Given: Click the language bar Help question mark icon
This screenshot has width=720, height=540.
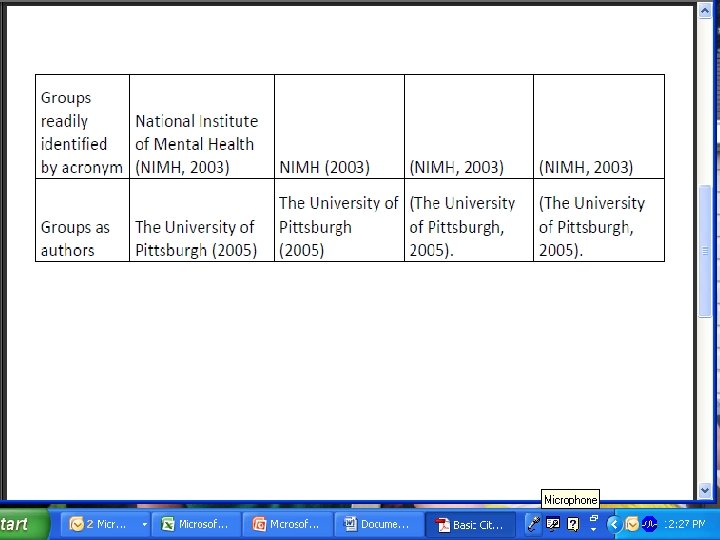Looking at the screenshot, I should tap(573, 523).
